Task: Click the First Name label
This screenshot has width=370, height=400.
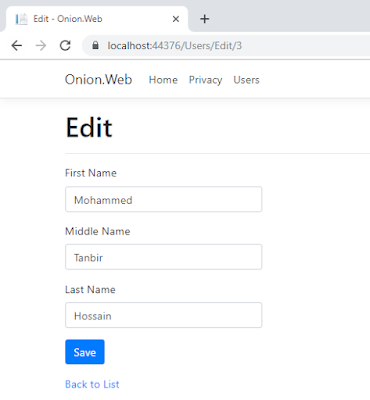Action: pyautogui.click(x=91, y=173)
